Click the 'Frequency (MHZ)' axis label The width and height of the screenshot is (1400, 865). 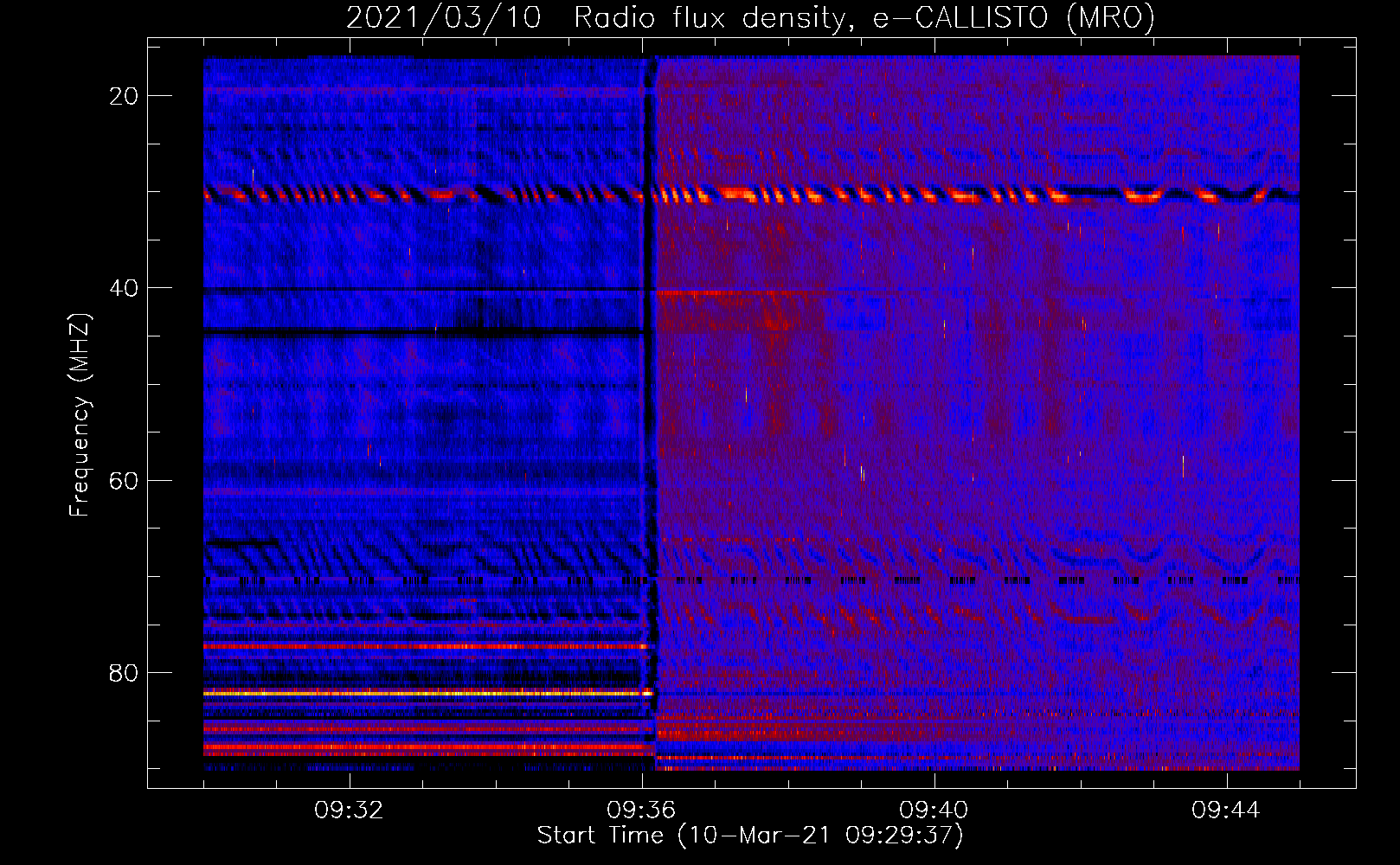(x=80, y=415)
